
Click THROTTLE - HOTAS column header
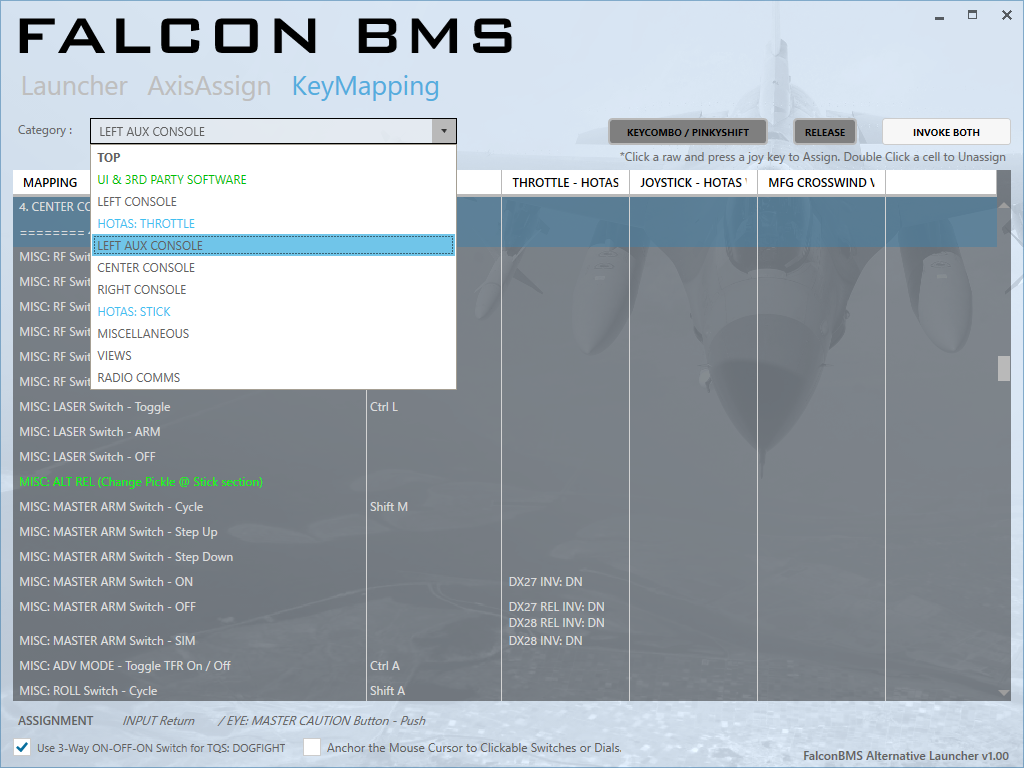coord(566,183)
